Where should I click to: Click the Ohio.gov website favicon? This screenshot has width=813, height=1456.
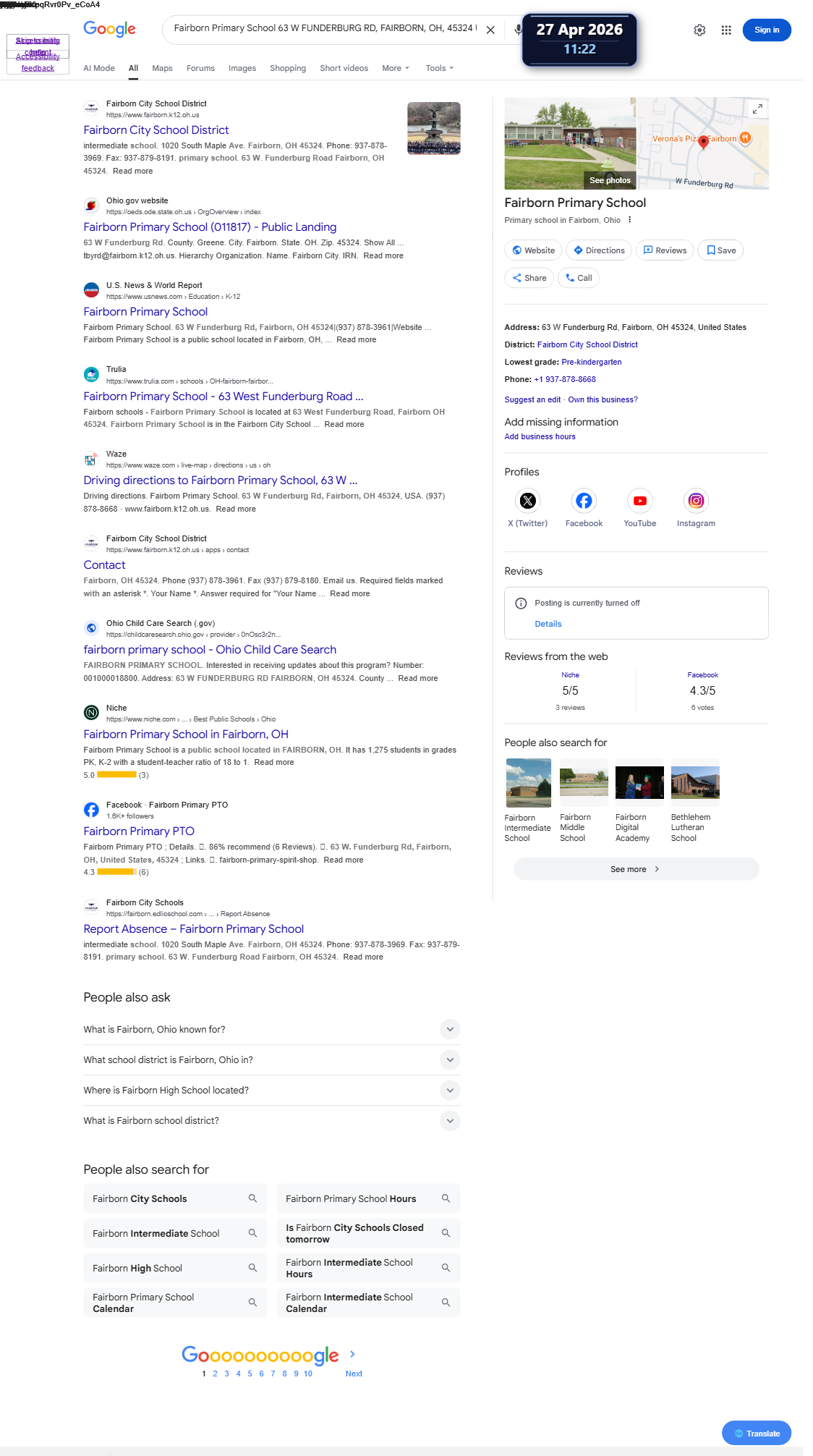[91, 206]
